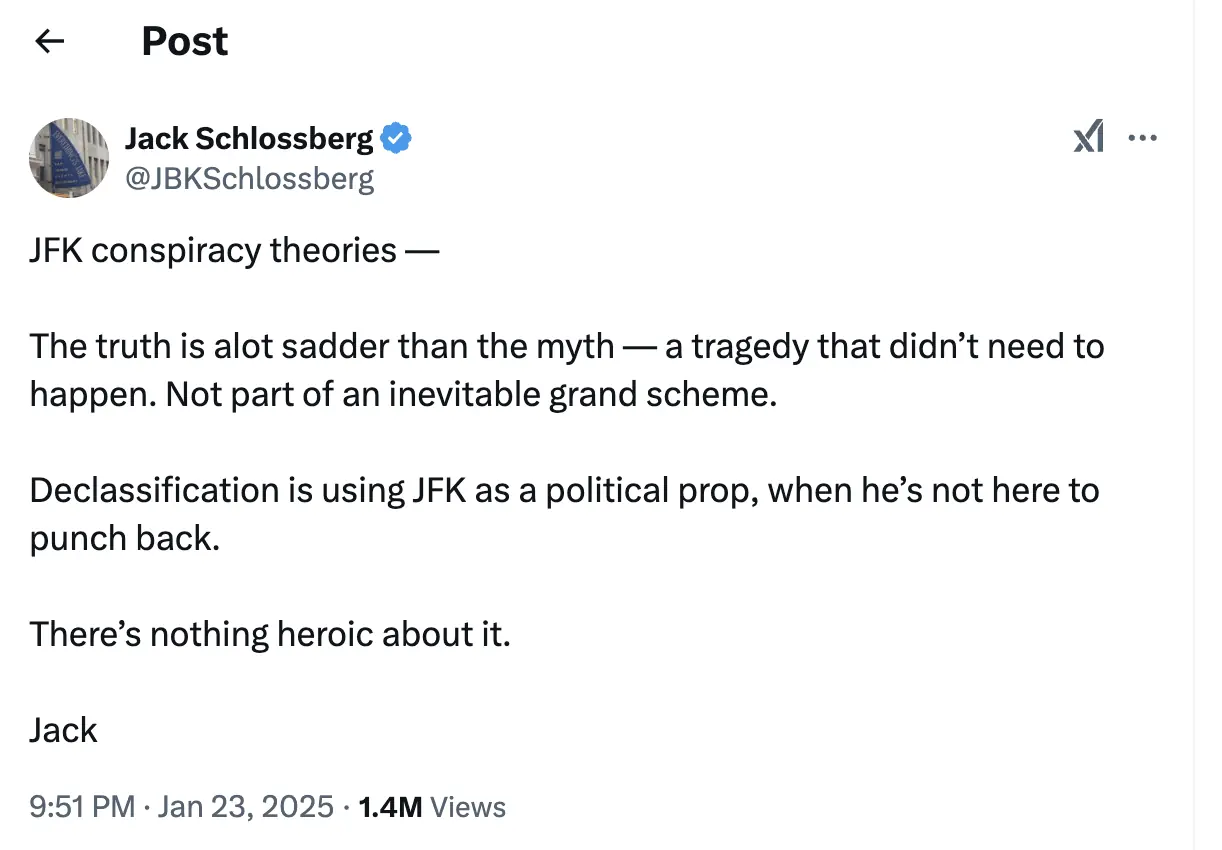Open Jack Schlossberg's profile avatar
1222x850 pixels.
(x=69, y=157)
